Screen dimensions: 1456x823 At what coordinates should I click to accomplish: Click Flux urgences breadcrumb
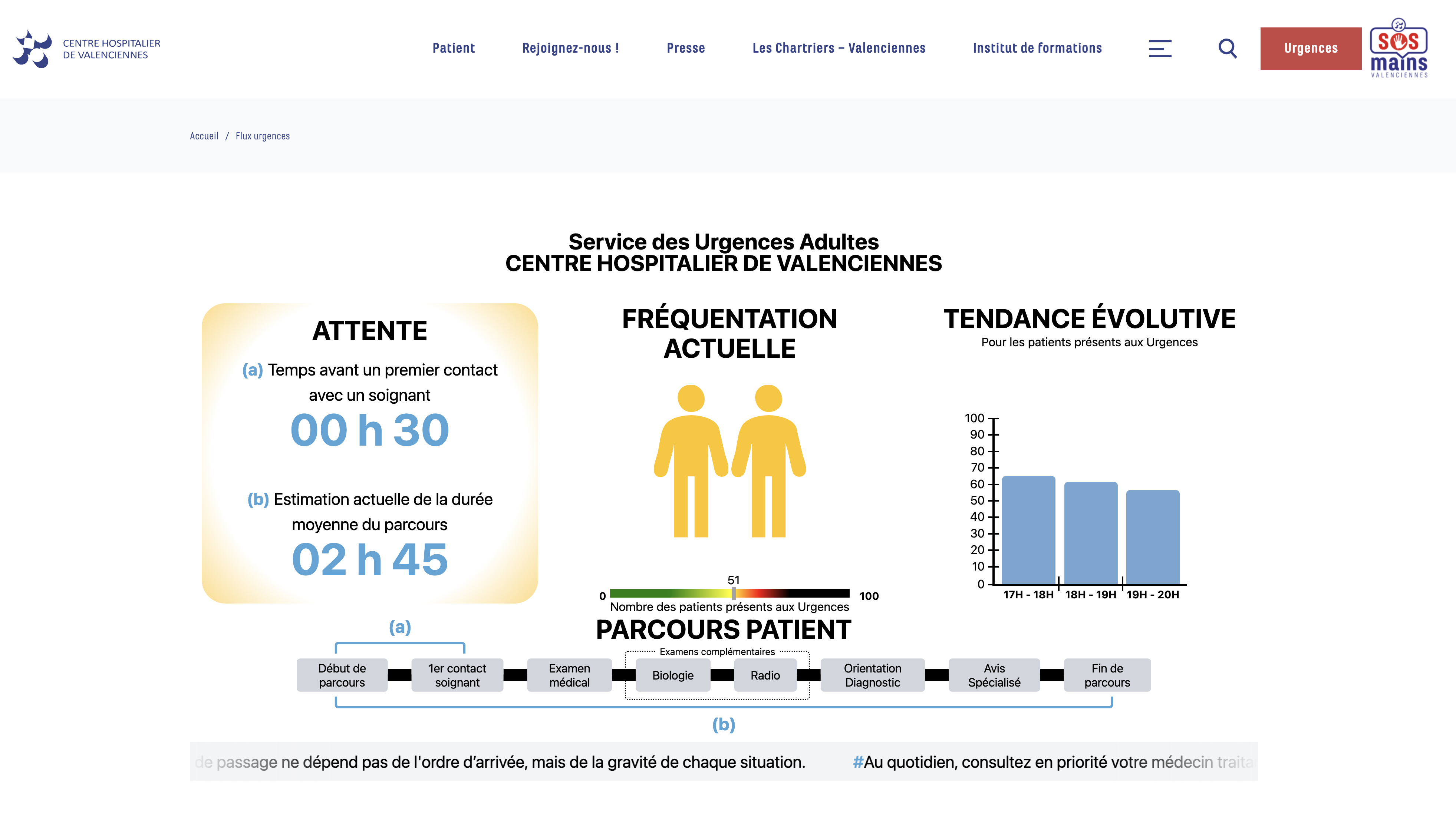tap(262, 136)
